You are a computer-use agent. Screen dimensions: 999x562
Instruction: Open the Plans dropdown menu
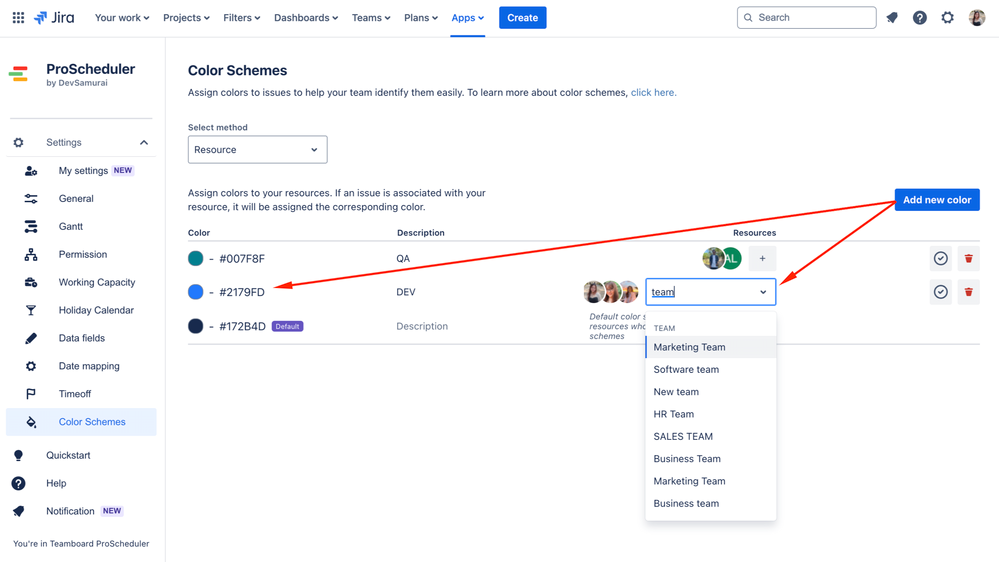click(420, 18)
